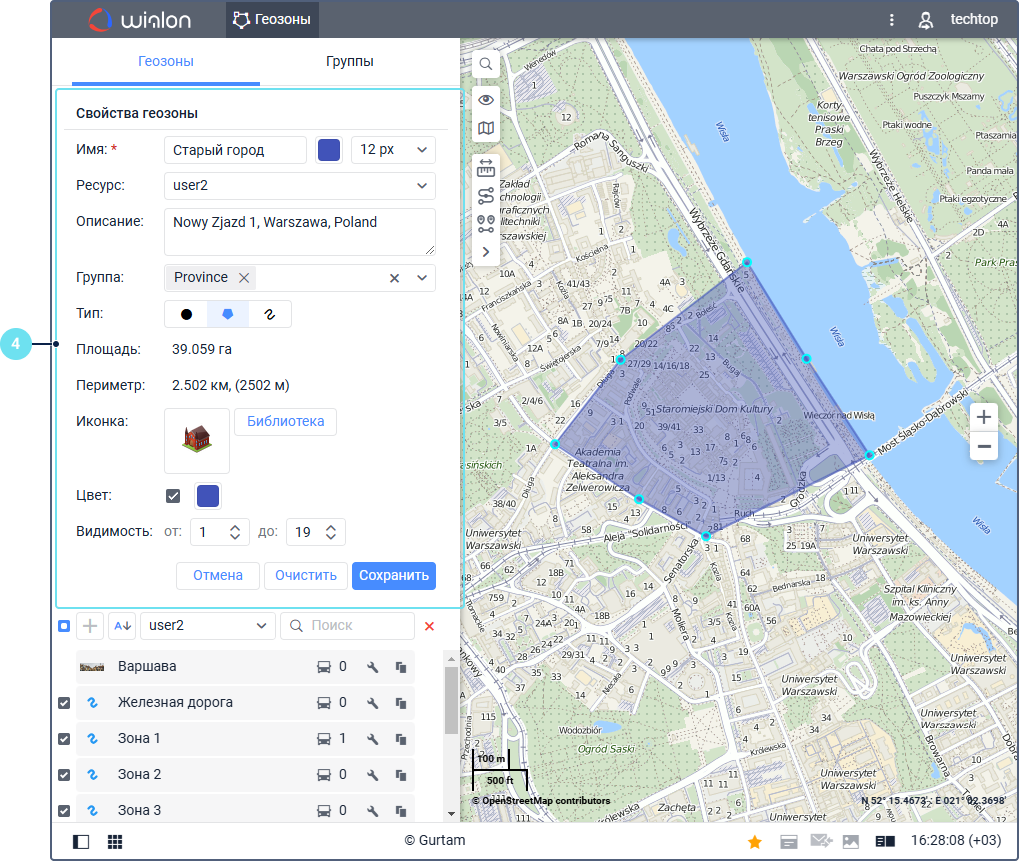The width and height of the screenshot is (1019, 861).
Task: Open the Геозоны top menu item
Action: (272, 19)
